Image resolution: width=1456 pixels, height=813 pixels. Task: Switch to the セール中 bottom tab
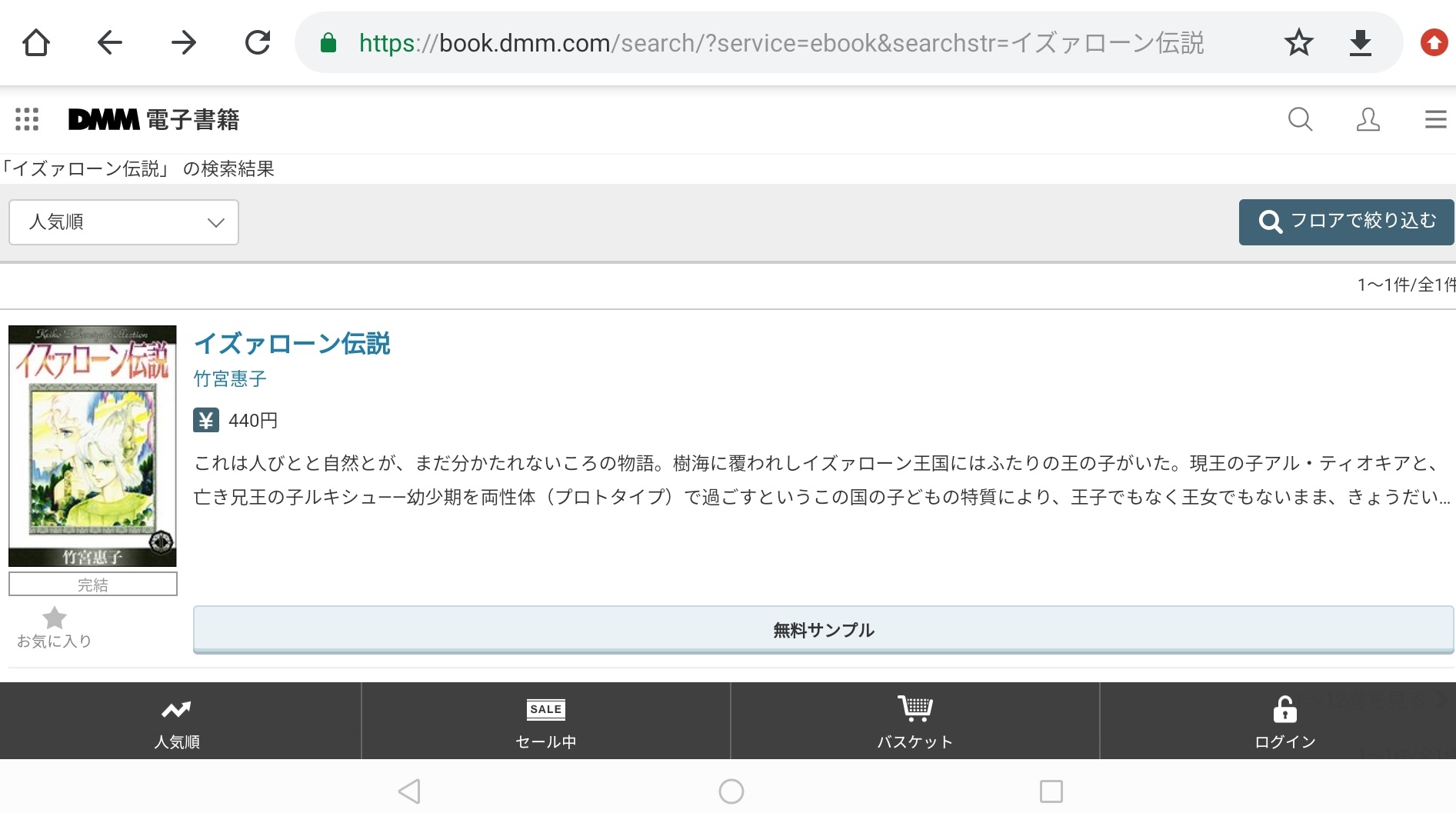coord(545,721)
